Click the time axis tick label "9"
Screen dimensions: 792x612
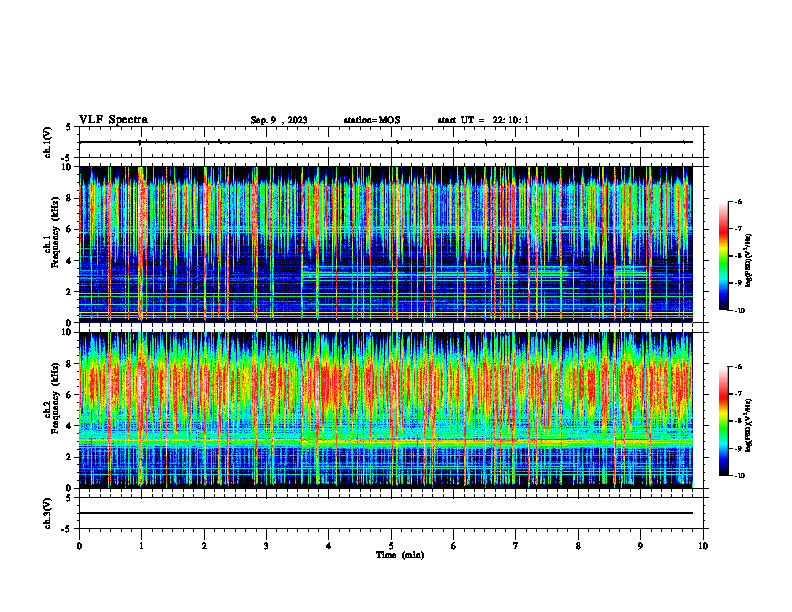[x=640, y=546]
